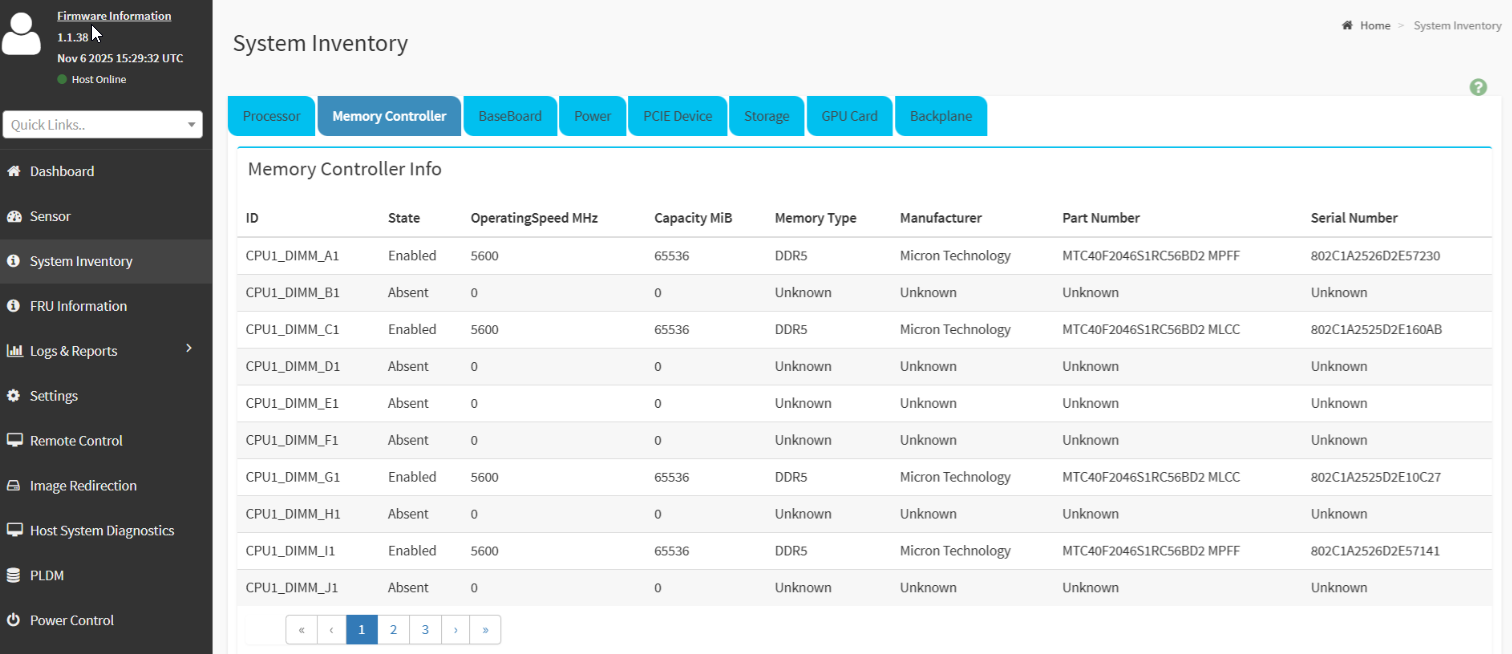Click the PLDM database icon
The image size is (1512, 654).
pos(14,576)
